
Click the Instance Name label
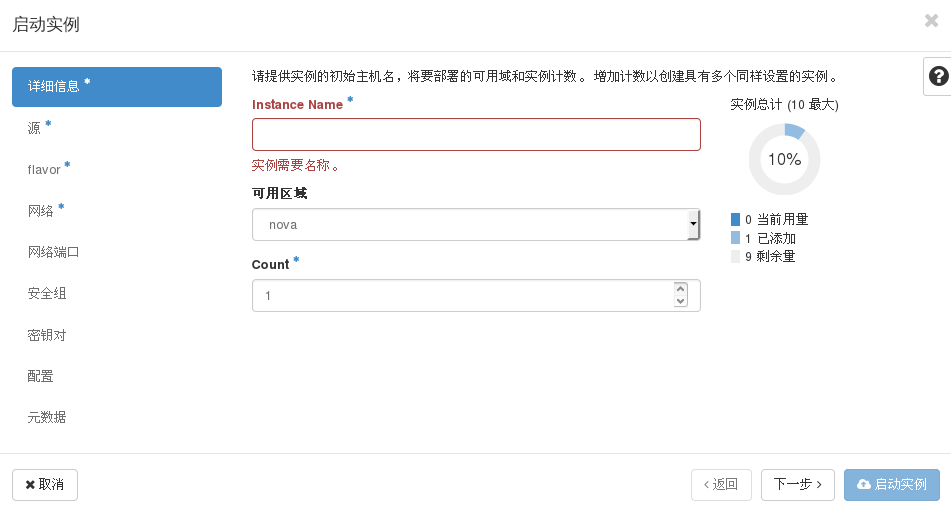click(x=297, y=104)
